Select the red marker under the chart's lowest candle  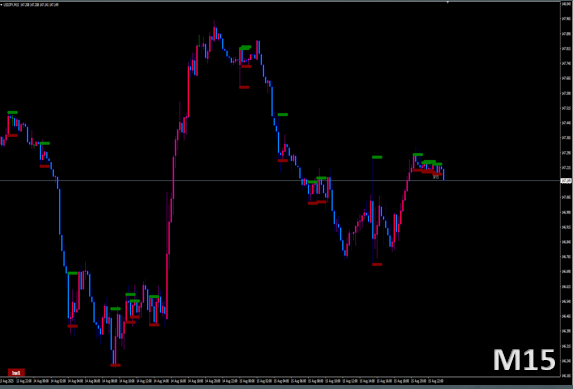[115, 365]
